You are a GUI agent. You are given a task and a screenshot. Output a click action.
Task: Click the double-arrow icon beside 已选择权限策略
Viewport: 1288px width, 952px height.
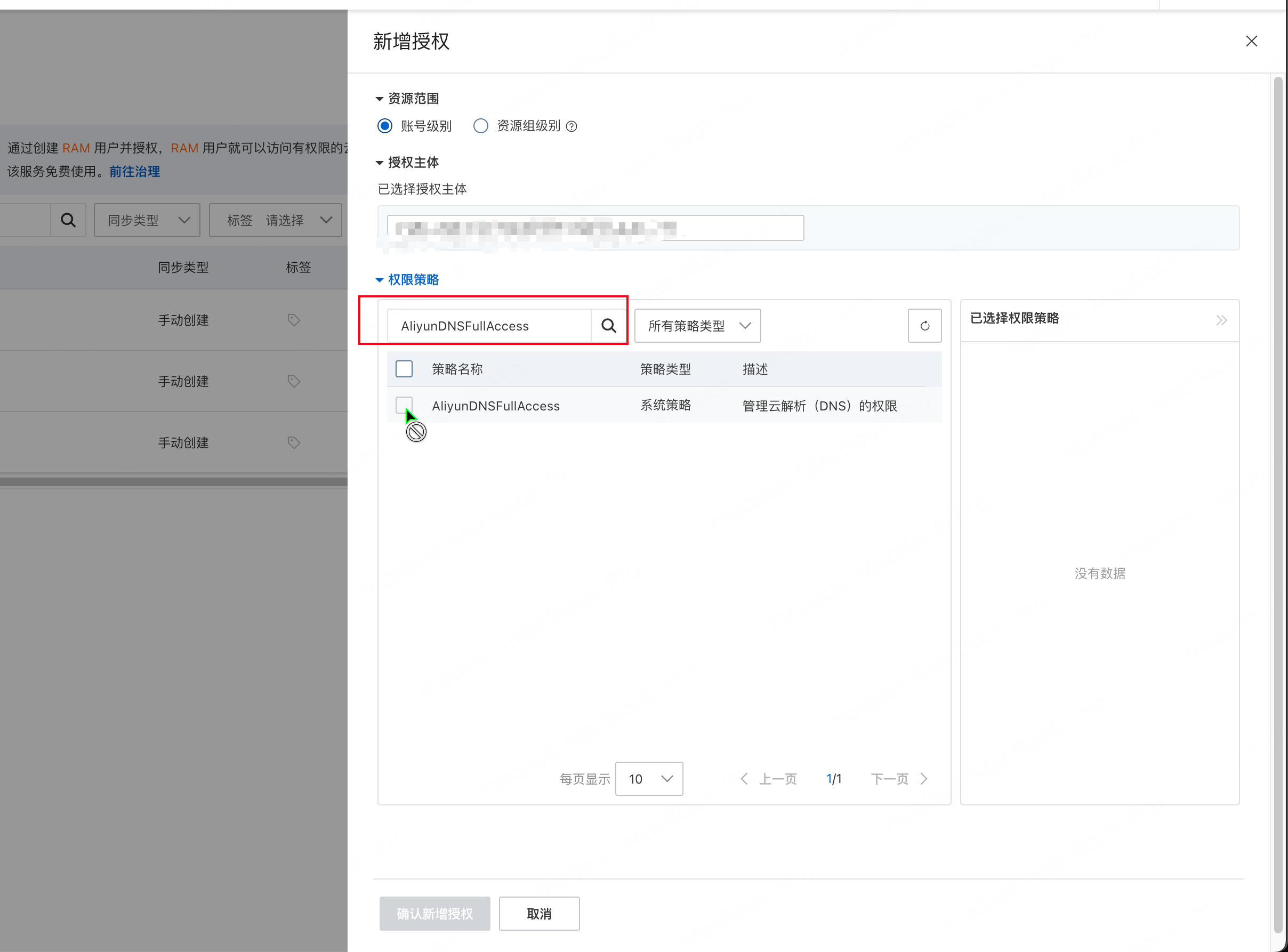[1221, 320]
